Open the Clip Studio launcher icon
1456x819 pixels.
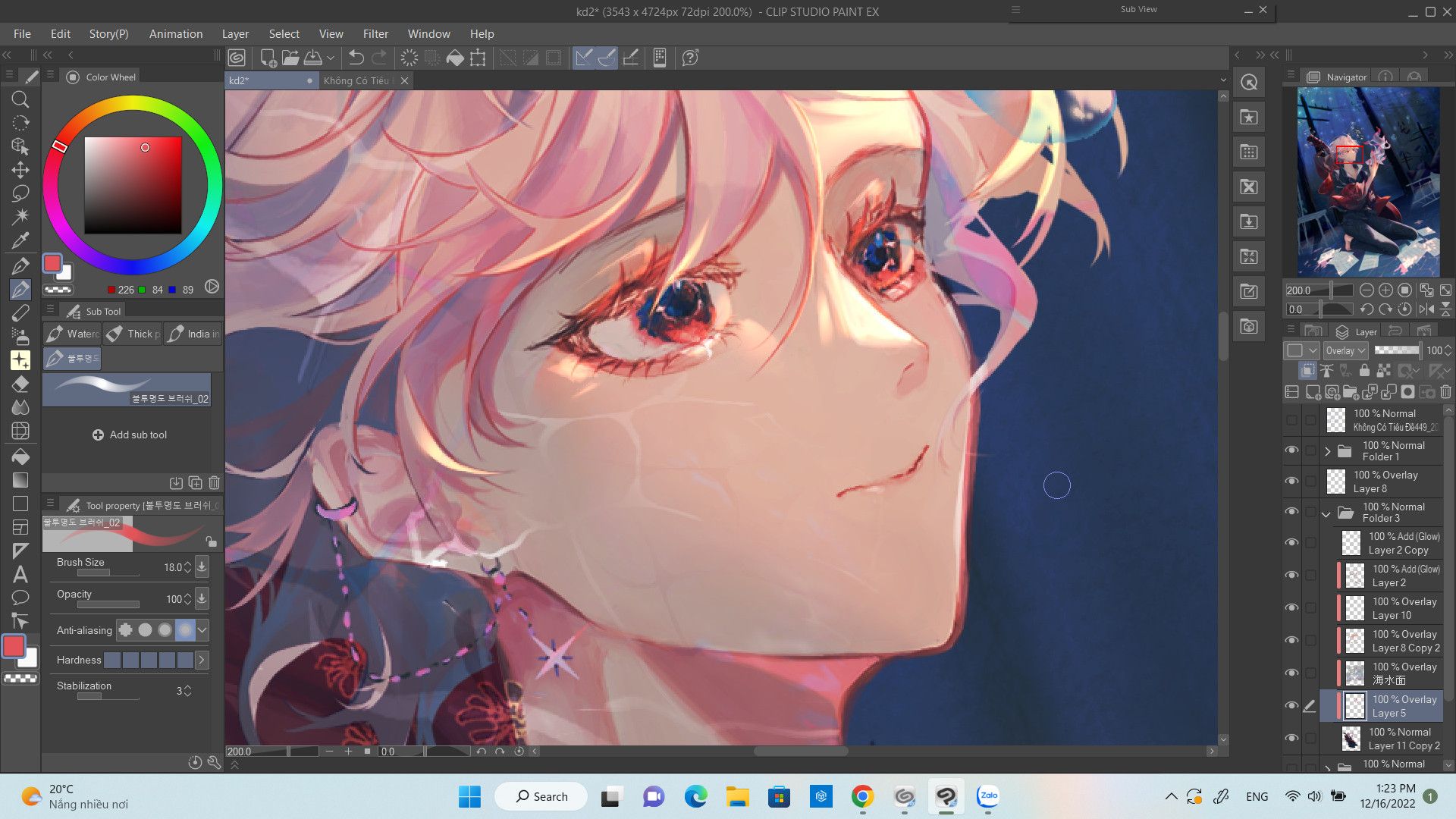tap(237, 58)
